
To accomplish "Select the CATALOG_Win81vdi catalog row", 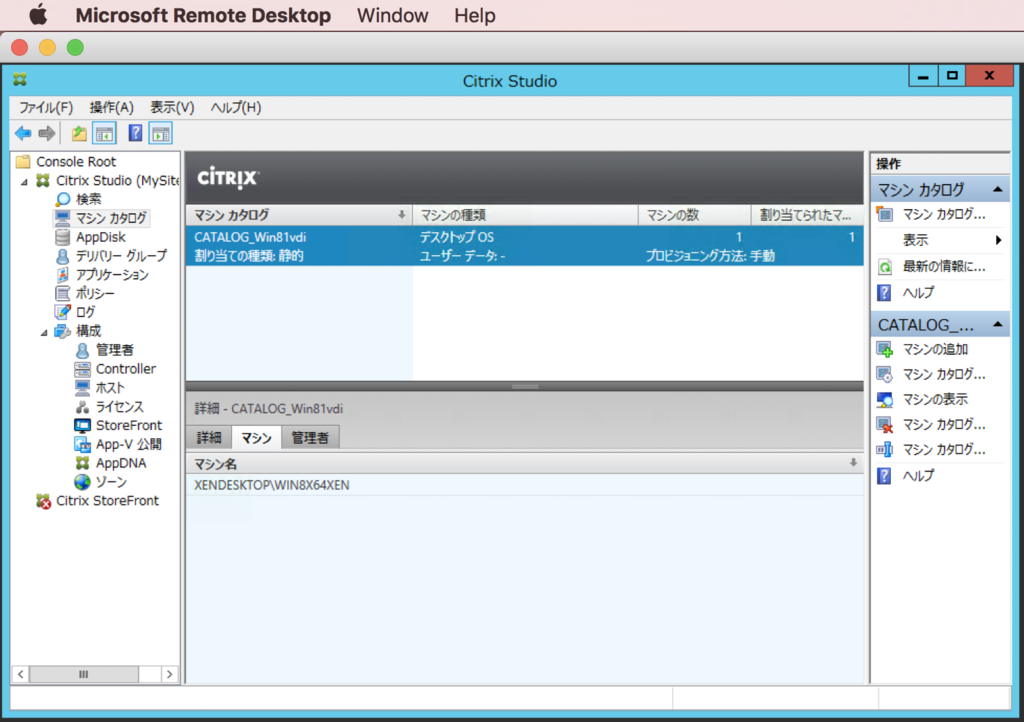I will pos(524,246).
